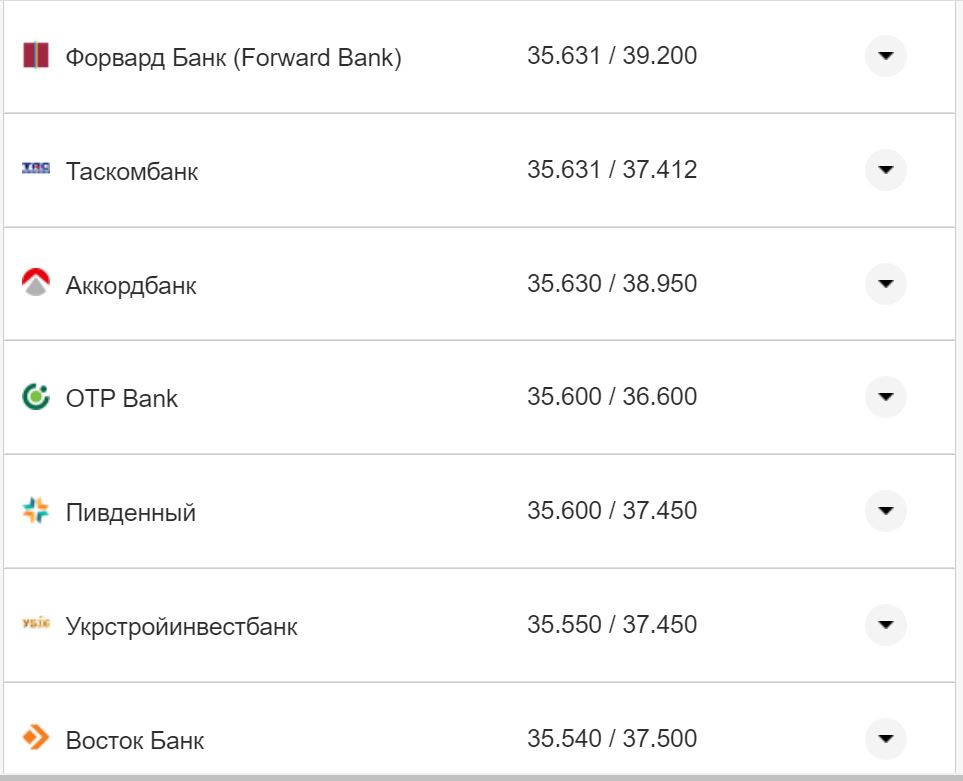The image size is (963, 781).
Task: Click the Аккордбанк red arch logo
Action: point(36,283)
